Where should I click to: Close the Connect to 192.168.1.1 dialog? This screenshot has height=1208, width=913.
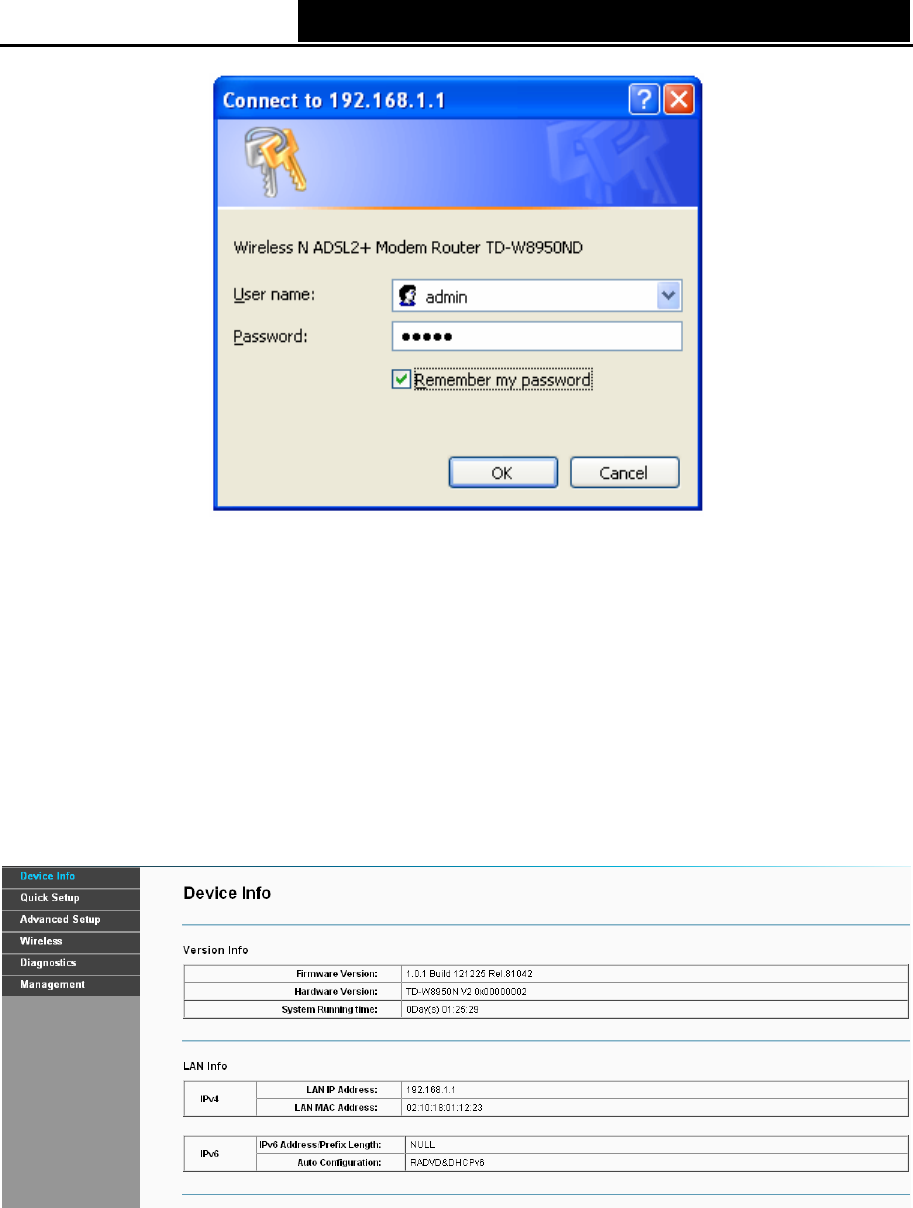[678, 101]
